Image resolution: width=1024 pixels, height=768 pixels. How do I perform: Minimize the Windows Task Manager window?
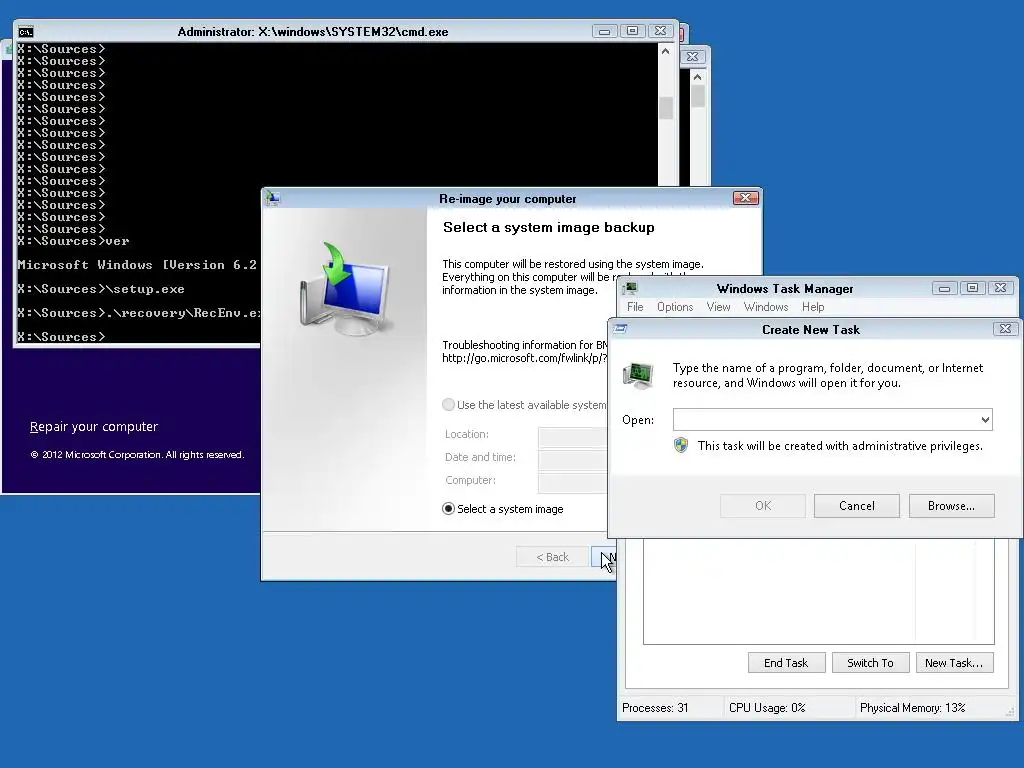click(944, 288)
